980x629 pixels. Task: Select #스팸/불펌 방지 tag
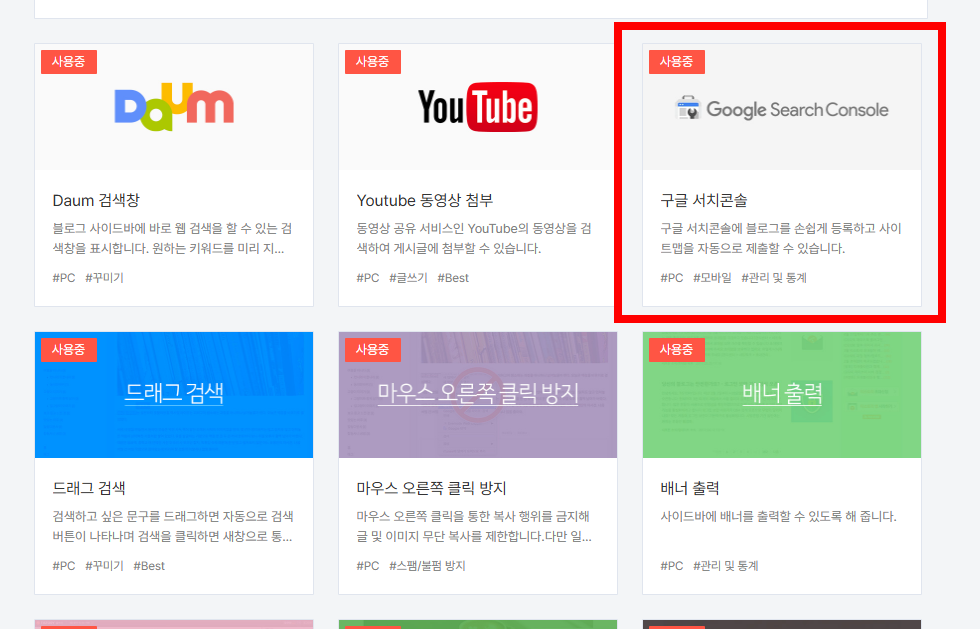pos(428,566)
